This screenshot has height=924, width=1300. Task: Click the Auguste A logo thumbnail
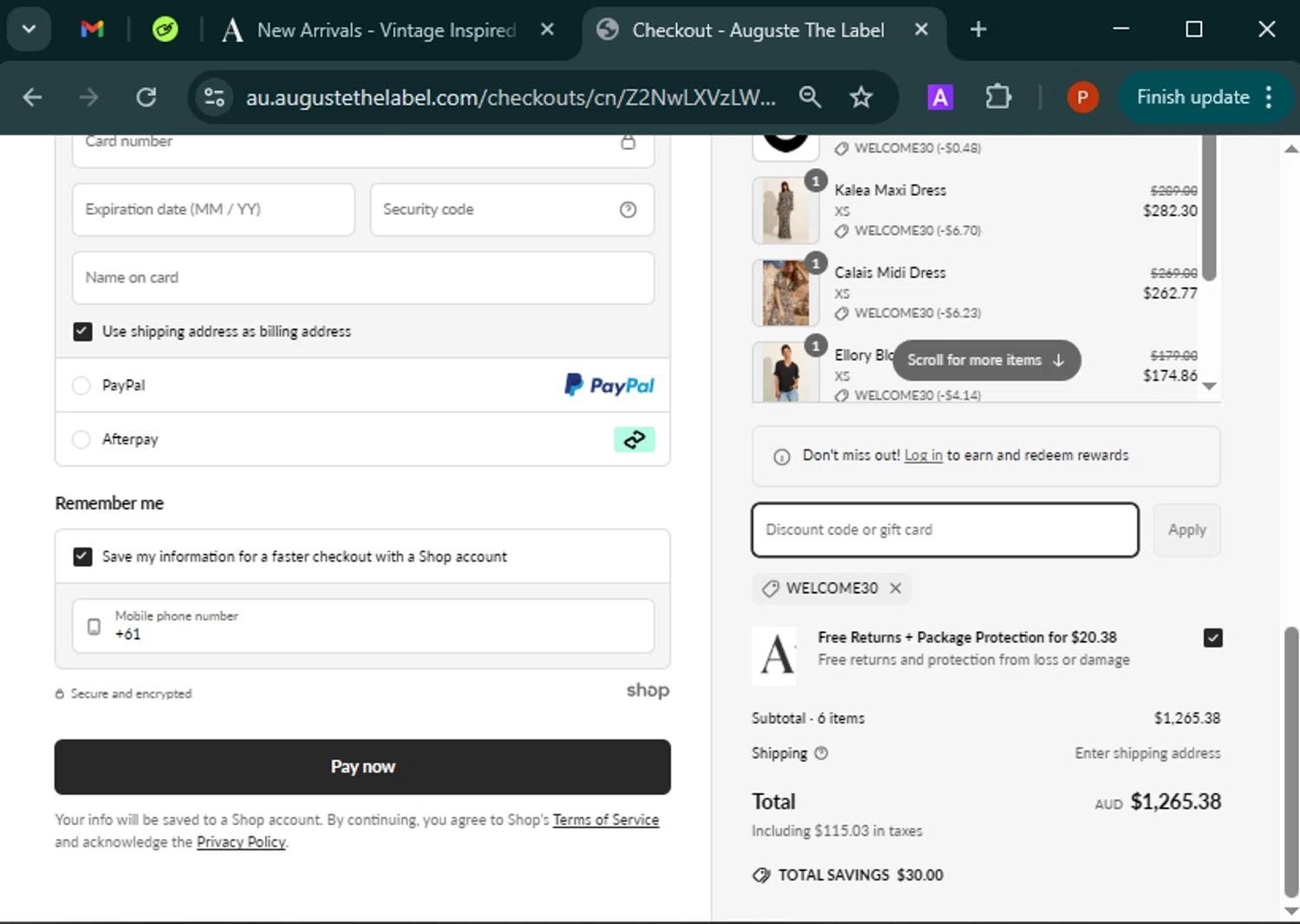775,655
